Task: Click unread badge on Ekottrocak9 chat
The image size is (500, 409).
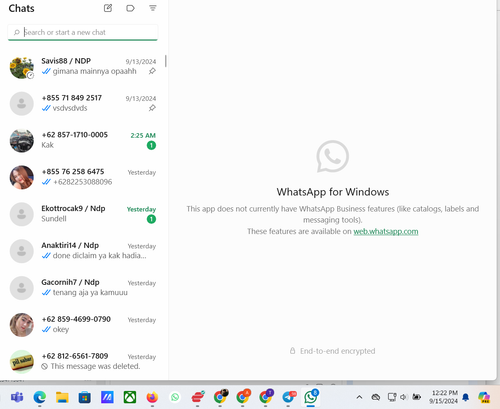Action: pos(151,219)
